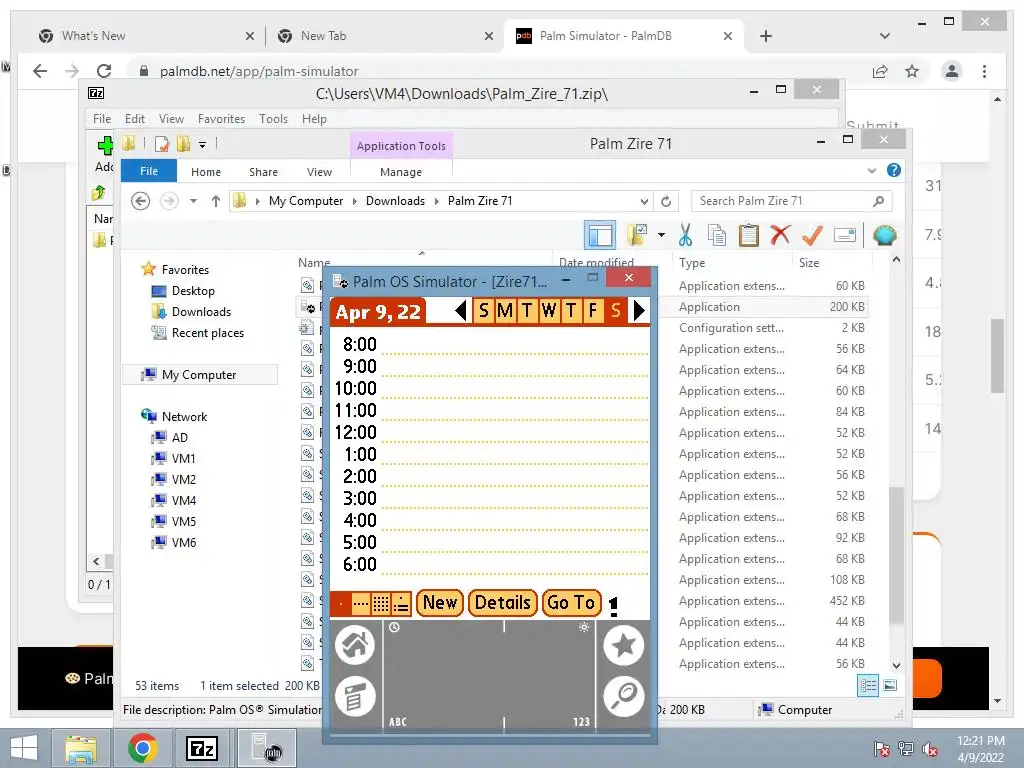Switch to week view in Palm calendar

tap(360, 604)
